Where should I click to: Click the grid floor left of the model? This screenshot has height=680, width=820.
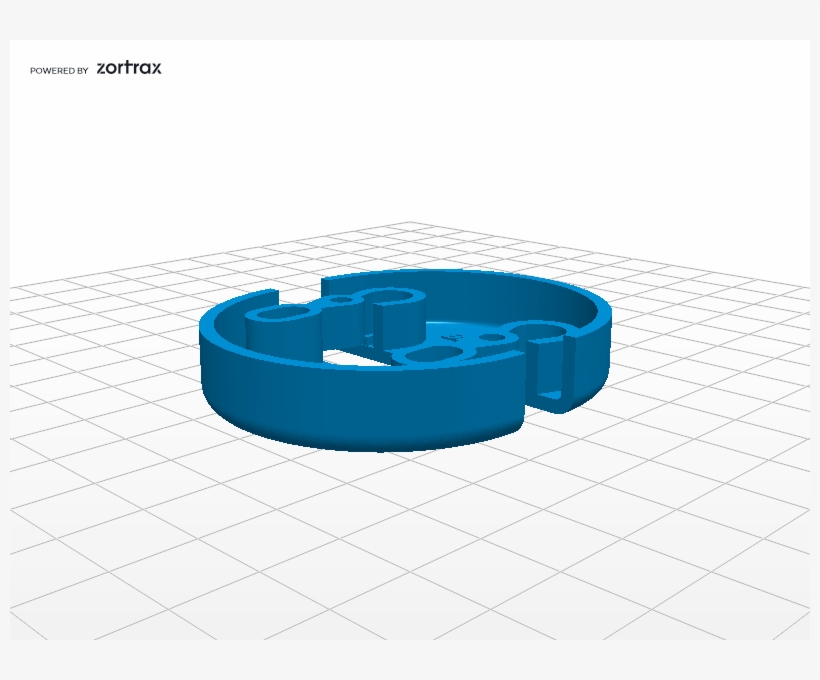pos(100,400)
